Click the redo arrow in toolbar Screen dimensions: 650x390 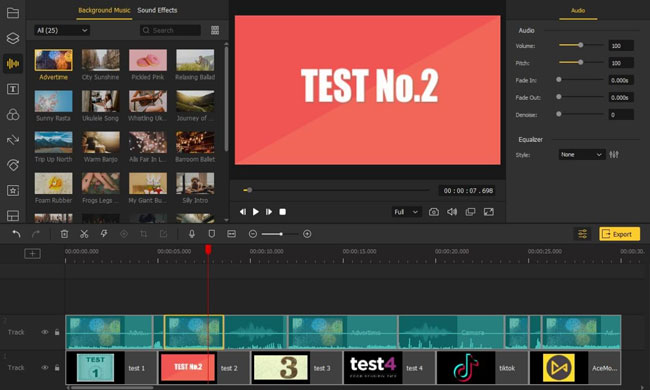click(x=36, y=234)
